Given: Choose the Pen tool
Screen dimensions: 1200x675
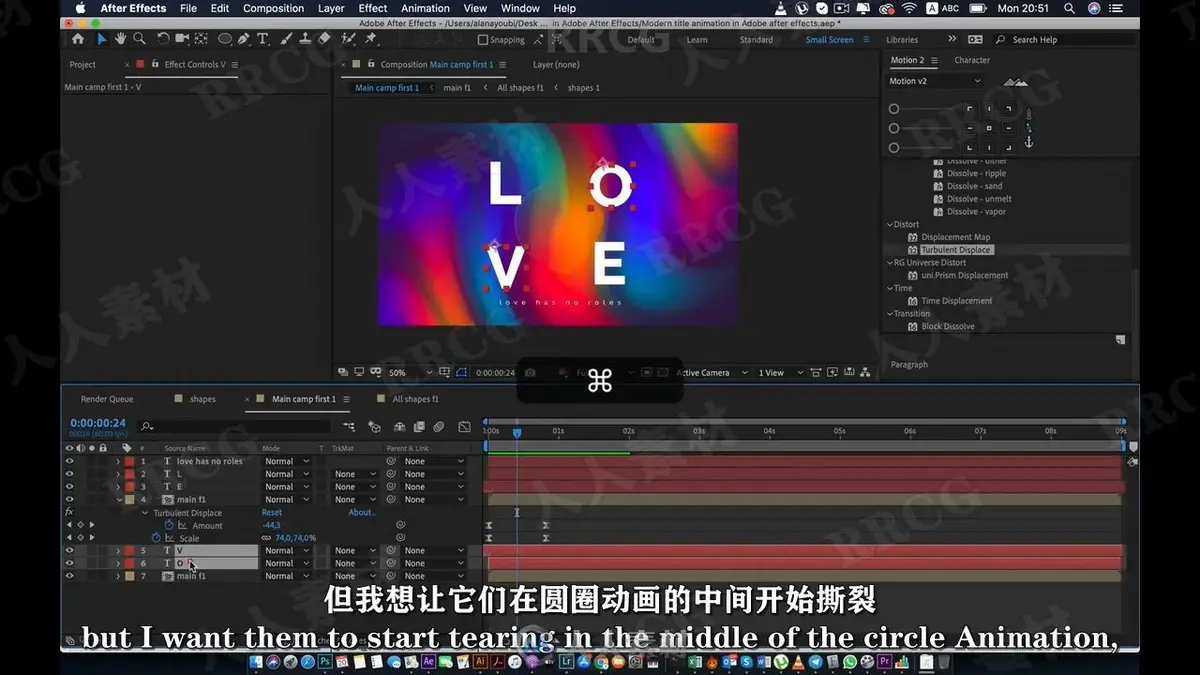Looking at the screenshot, I should click(246, 39).
